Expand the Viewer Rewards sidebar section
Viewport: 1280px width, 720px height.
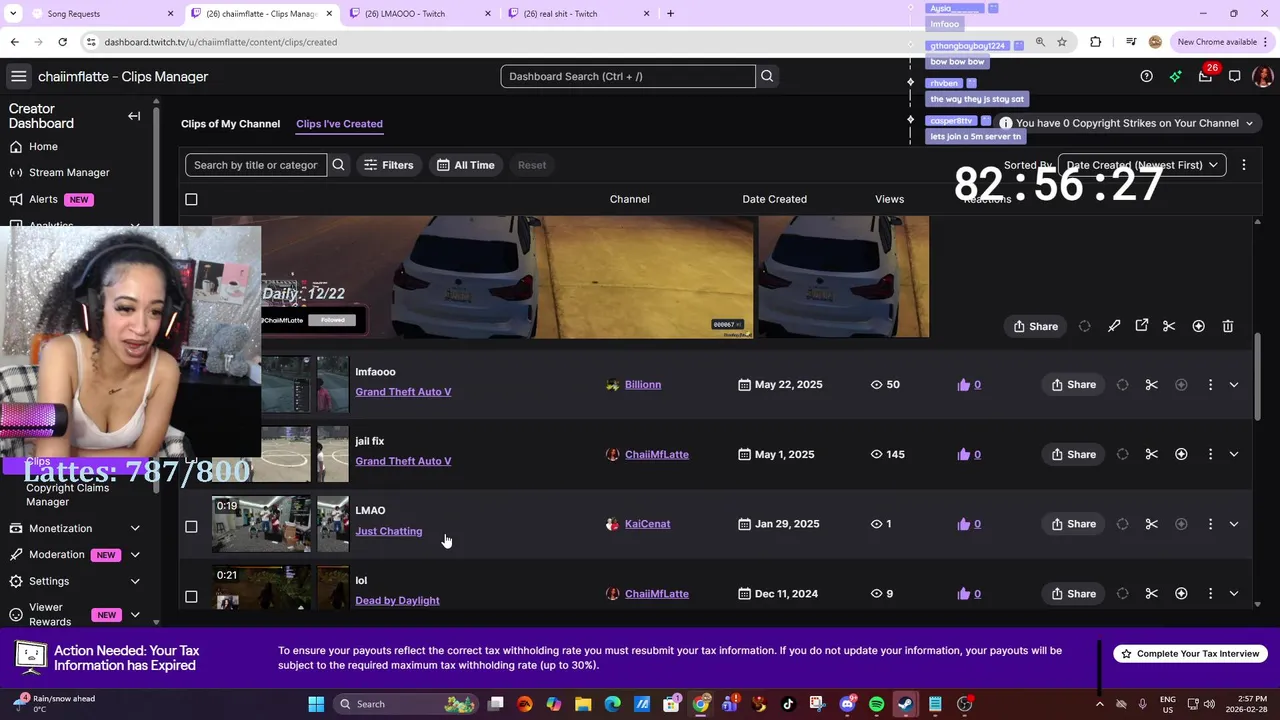click(x=135, y=614)
